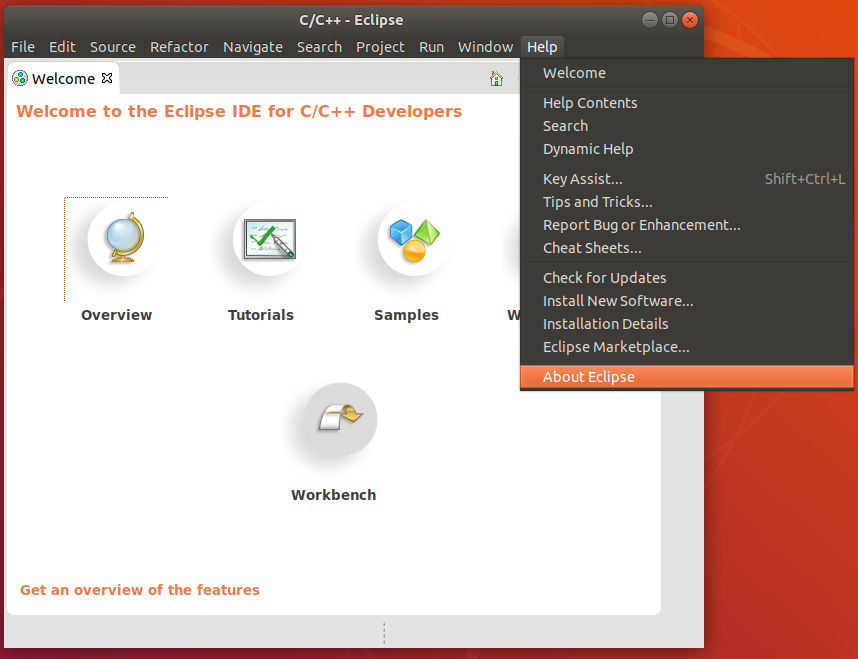The width and height of the screenshot is (858, 659).
Task: Click the Welcome page heading text
Action: (x=239, y=111)
